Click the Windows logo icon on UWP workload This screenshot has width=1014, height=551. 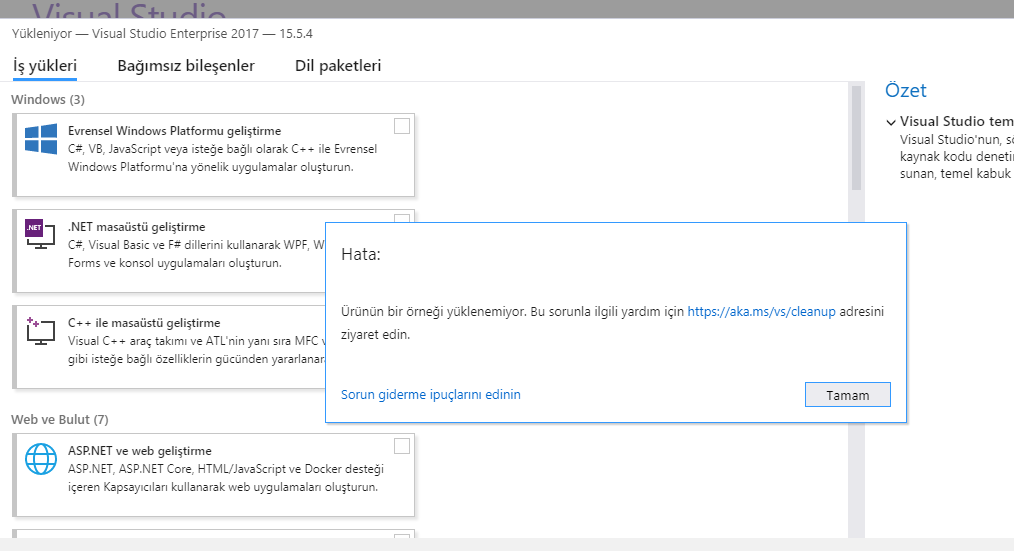pos(41,139)
